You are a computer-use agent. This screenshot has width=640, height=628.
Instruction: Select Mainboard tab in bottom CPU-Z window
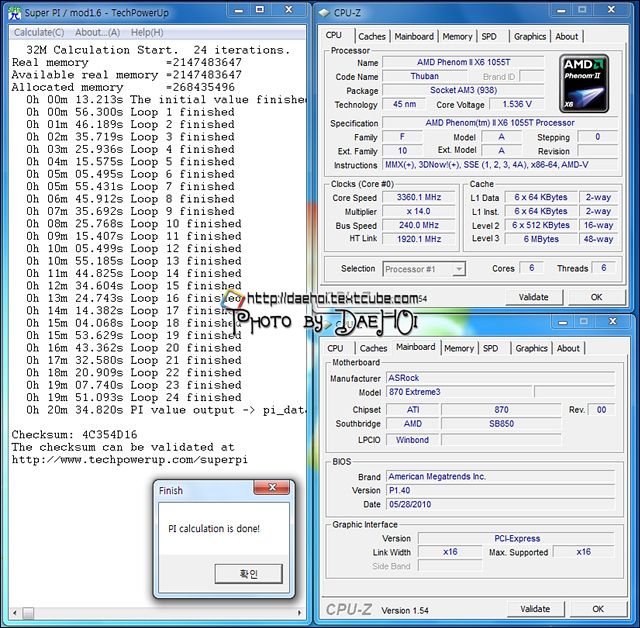click(416, 347)
